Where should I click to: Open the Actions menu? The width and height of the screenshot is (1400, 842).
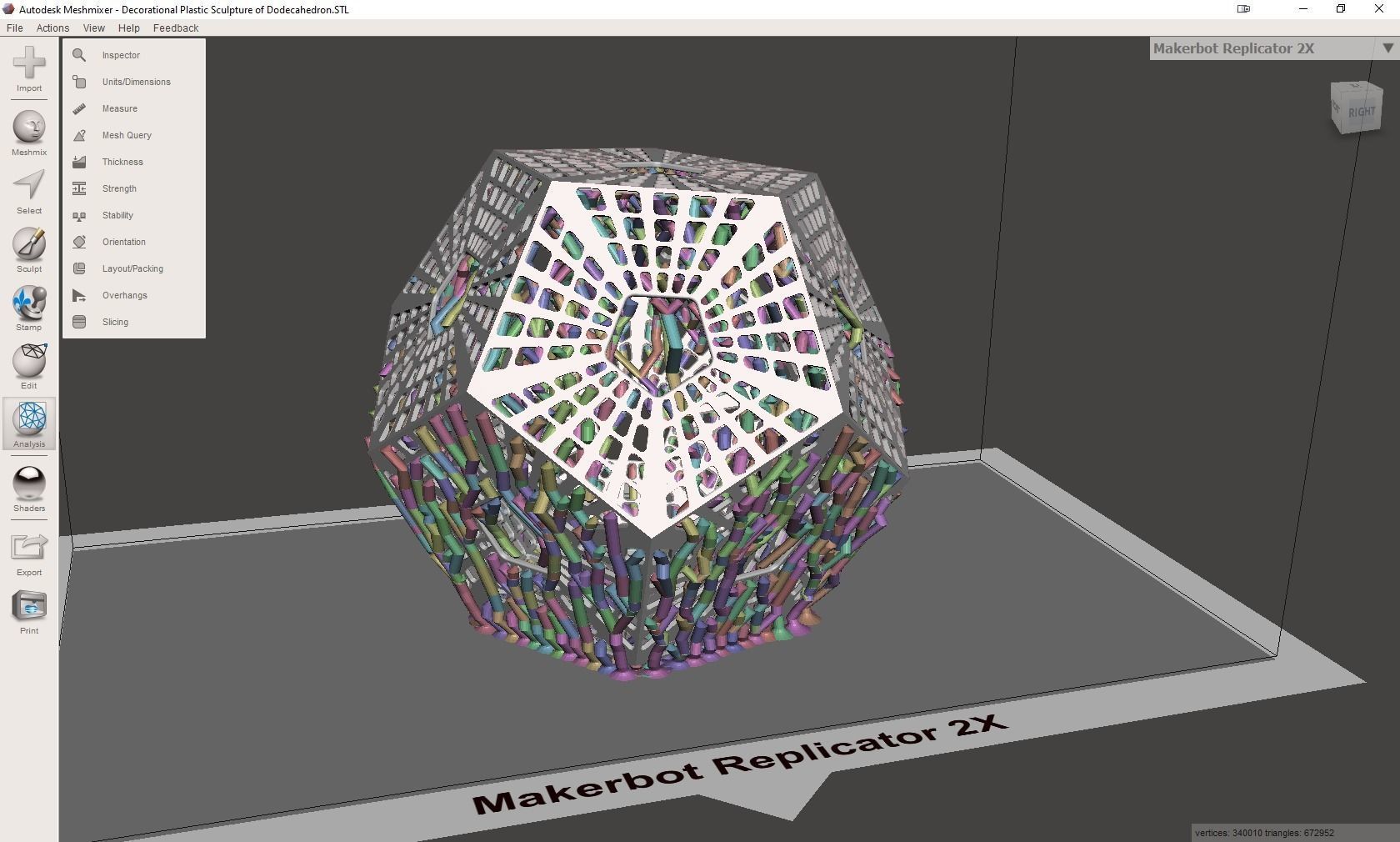coord(52,28)
